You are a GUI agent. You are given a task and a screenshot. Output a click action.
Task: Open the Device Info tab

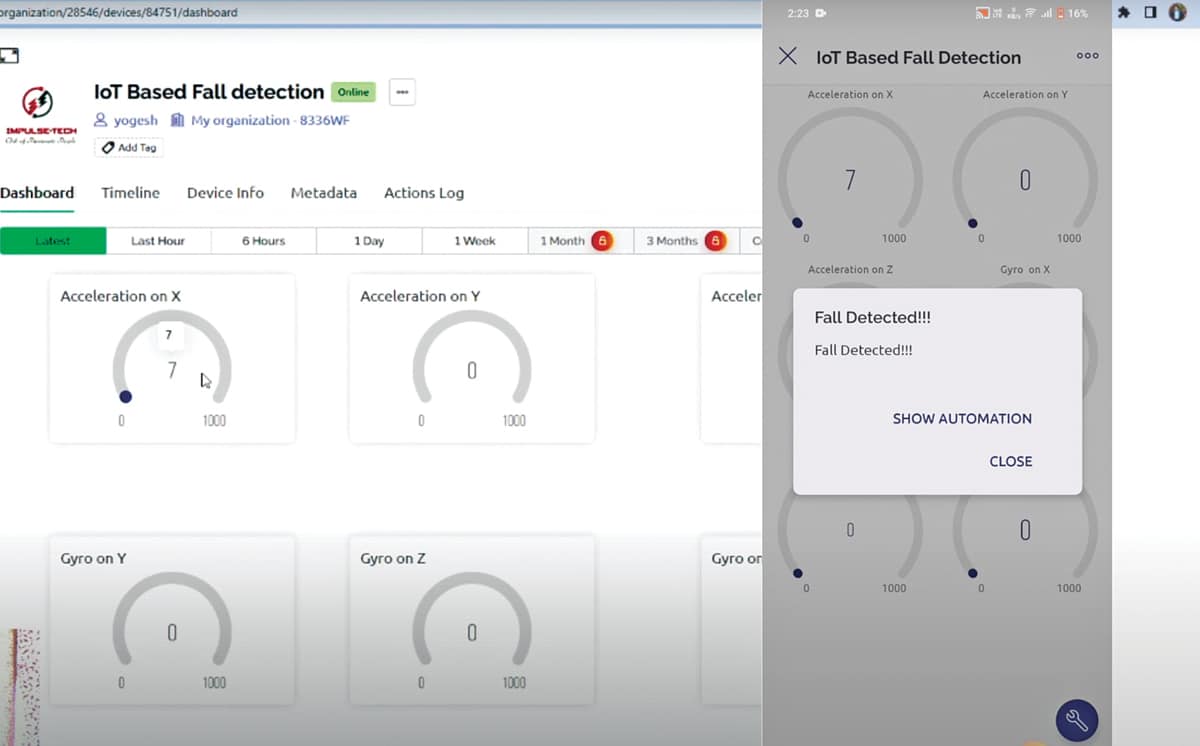pos(225,193)
